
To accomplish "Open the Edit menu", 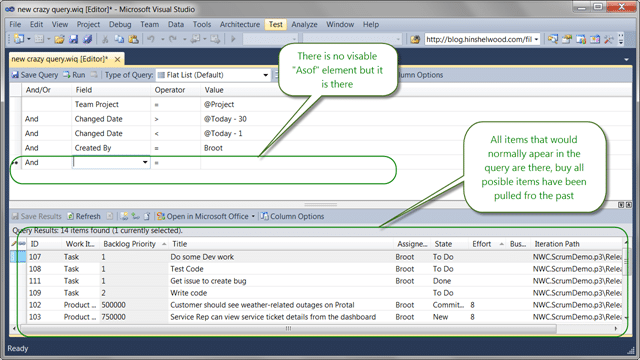I will [x=36, y=24].
